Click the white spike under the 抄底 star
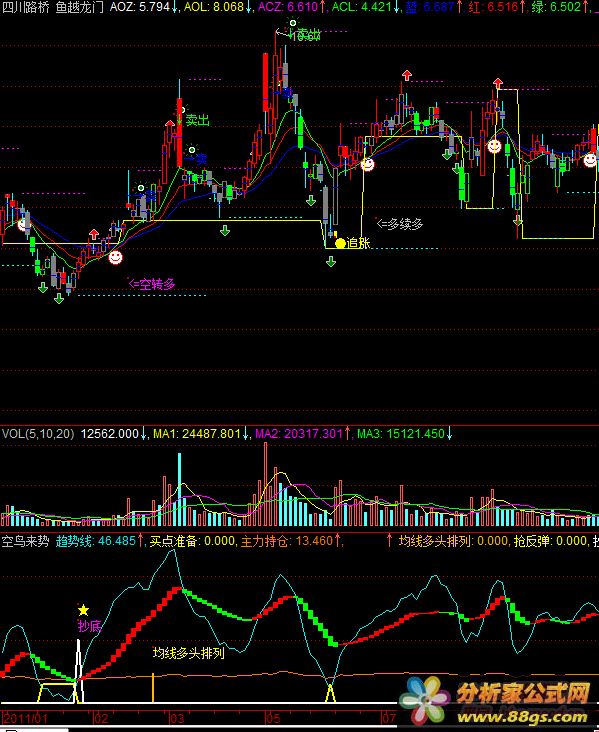 [79, 671]
